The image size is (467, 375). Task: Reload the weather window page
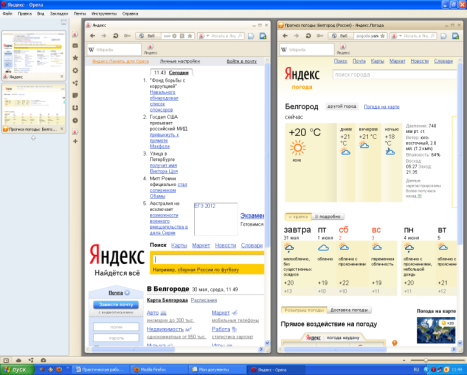point(308,36)
